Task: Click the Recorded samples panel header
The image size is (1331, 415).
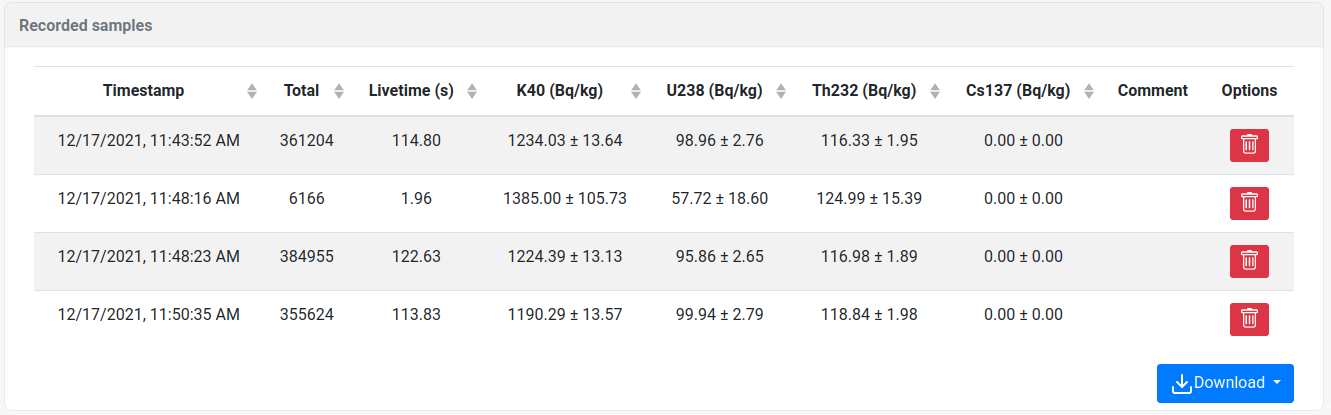Action: coord(86,26)
